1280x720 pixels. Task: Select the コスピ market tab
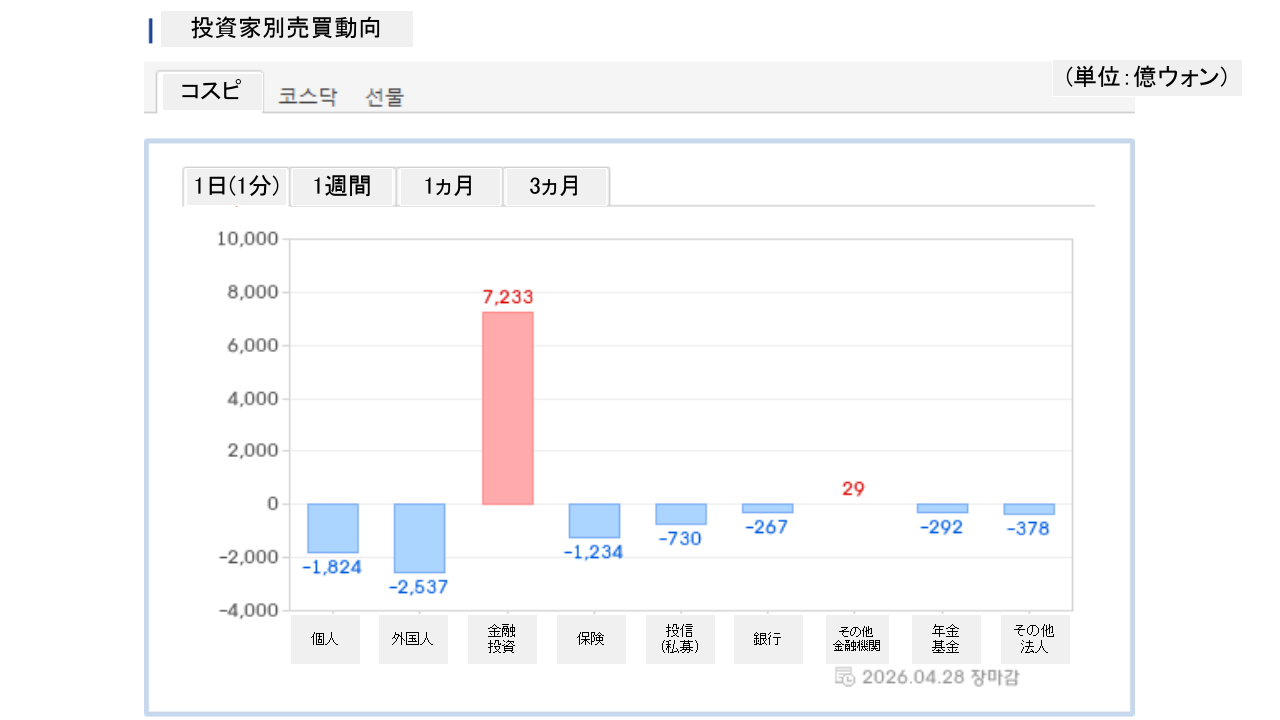pyautogui.click(x=211, y=91)
